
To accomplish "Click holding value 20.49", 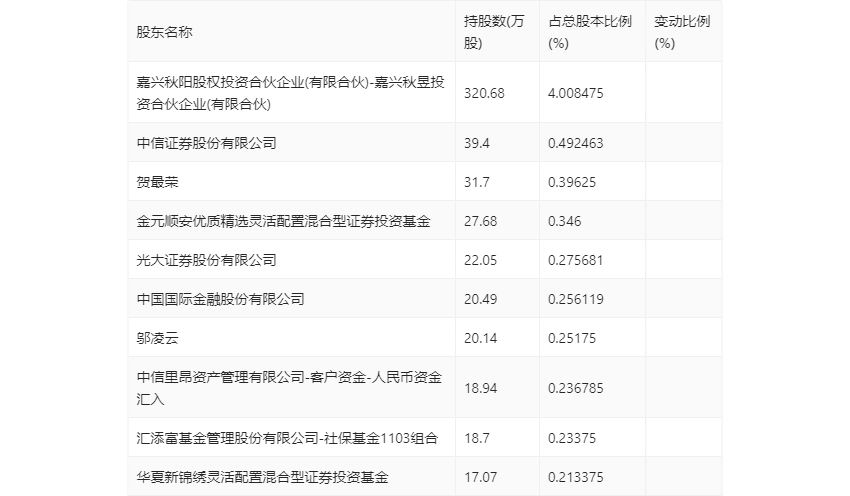I will (x=480, y=299).
